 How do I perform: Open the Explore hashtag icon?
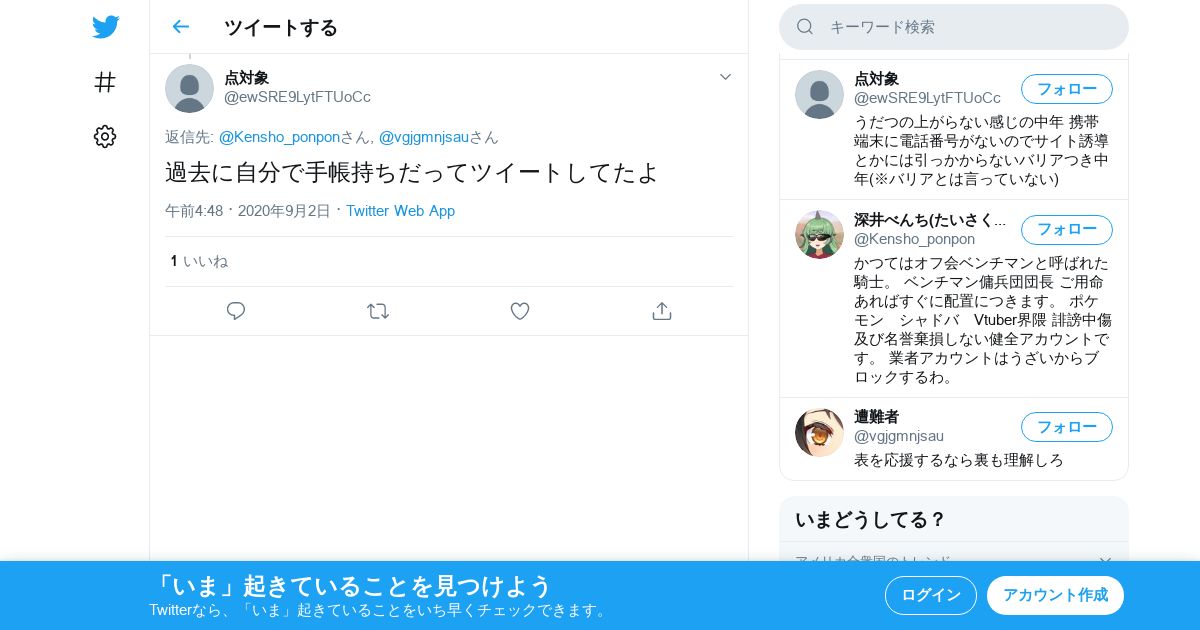(105, 82)
